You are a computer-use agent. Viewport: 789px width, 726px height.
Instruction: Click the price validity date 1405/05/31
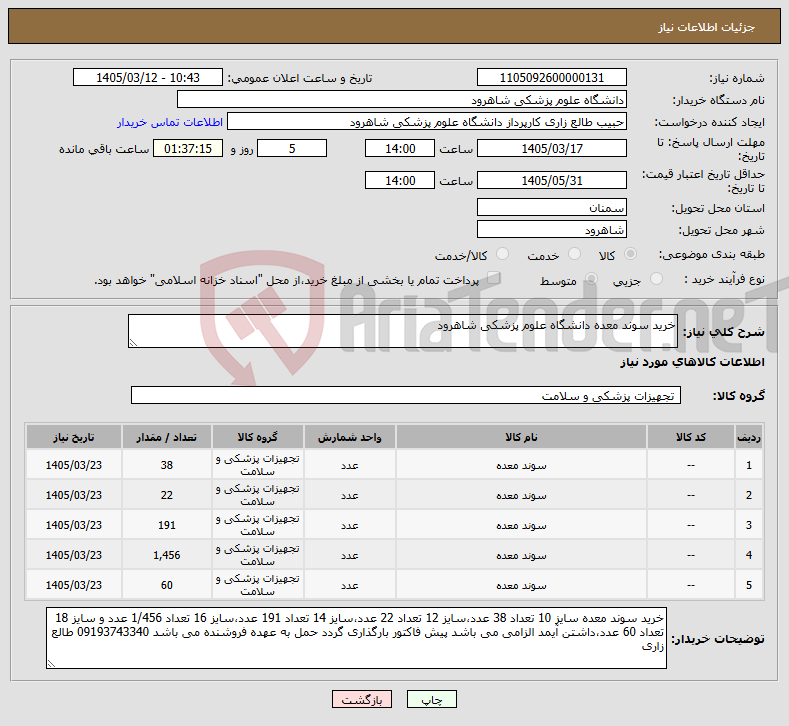[x=551, y=180]
